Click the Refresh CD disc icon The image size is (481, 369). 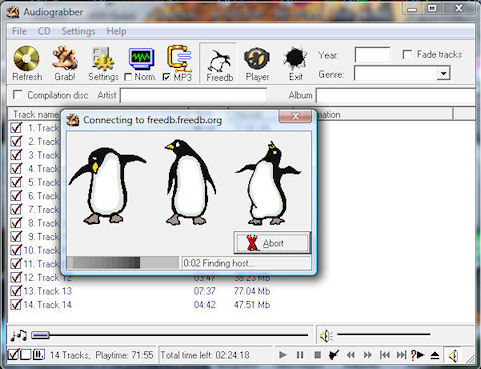point(26,58)
